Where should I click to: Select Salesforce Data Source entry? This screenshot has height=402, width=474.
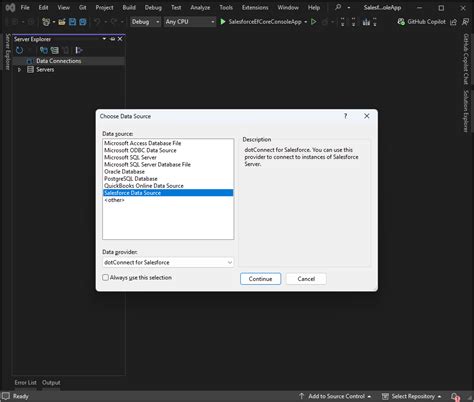[x=168, y=193]
